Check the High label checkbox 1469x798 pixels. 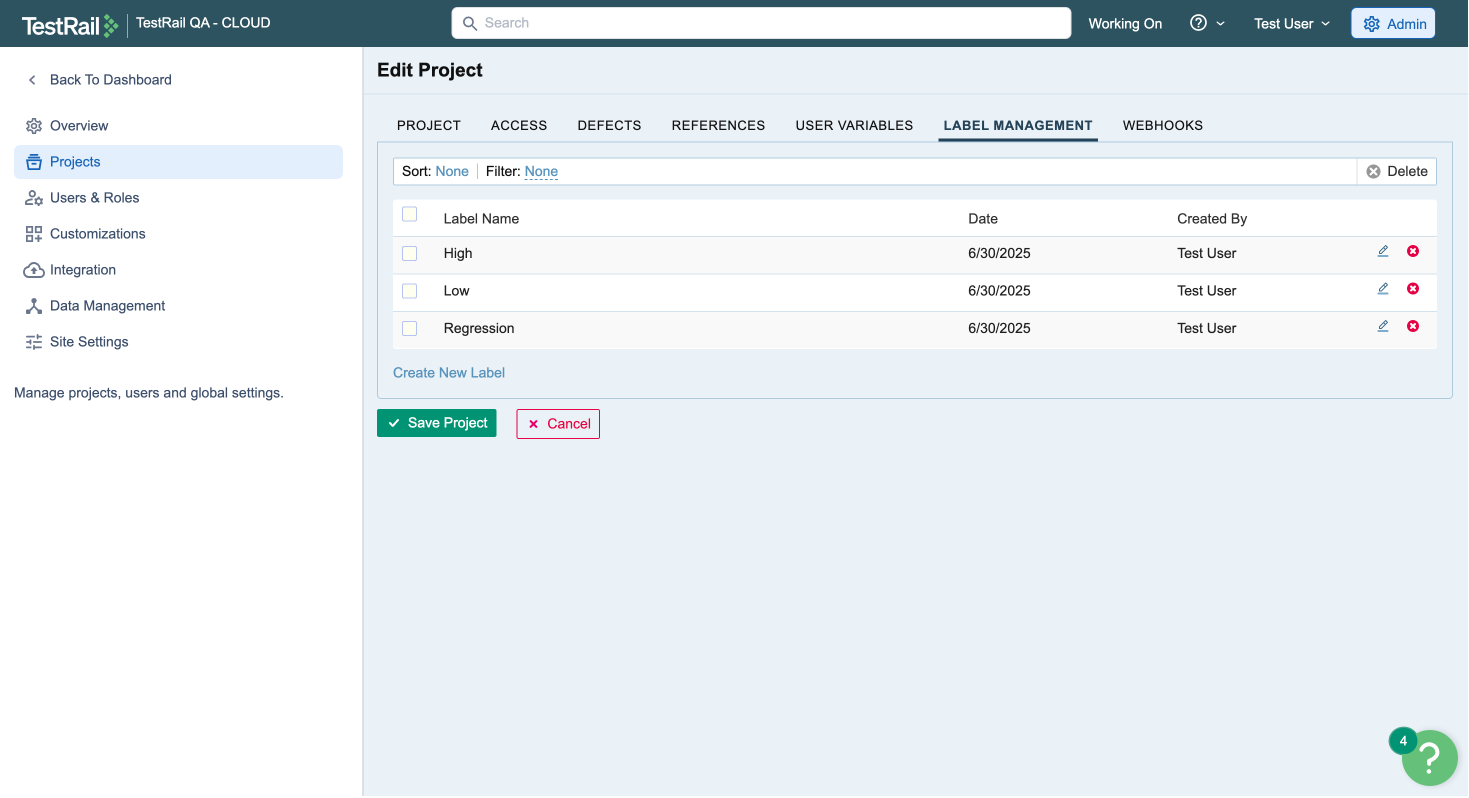(x=409, y=254)
